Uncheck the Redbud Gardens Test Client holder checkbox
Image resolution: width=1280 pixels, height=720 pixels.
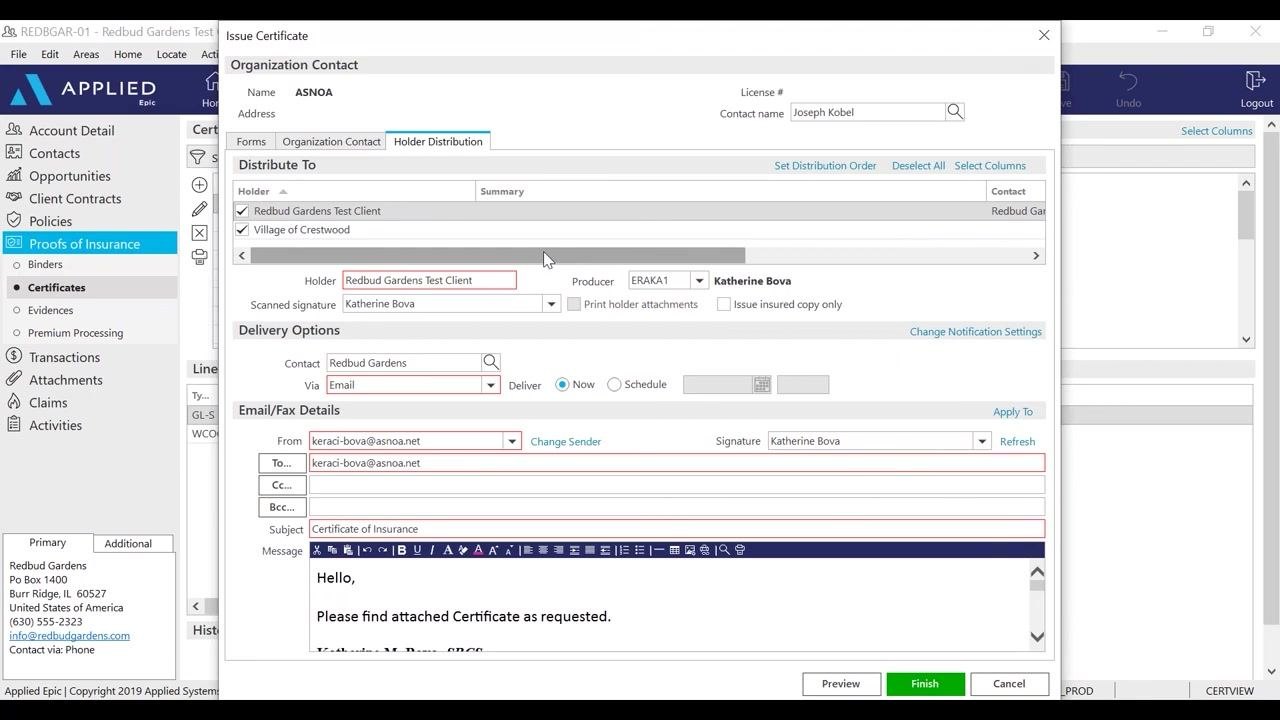point(242,211)
